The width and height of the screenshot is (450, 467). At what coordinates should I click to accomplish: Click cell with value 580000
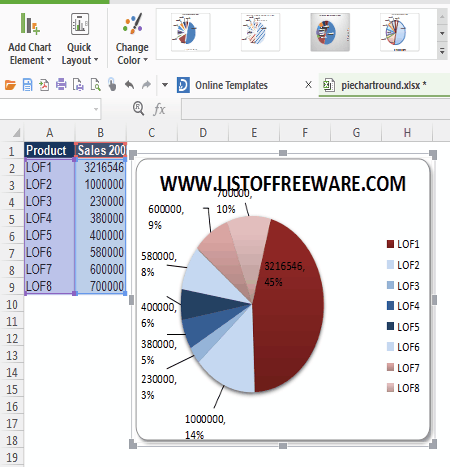(101, 252)
